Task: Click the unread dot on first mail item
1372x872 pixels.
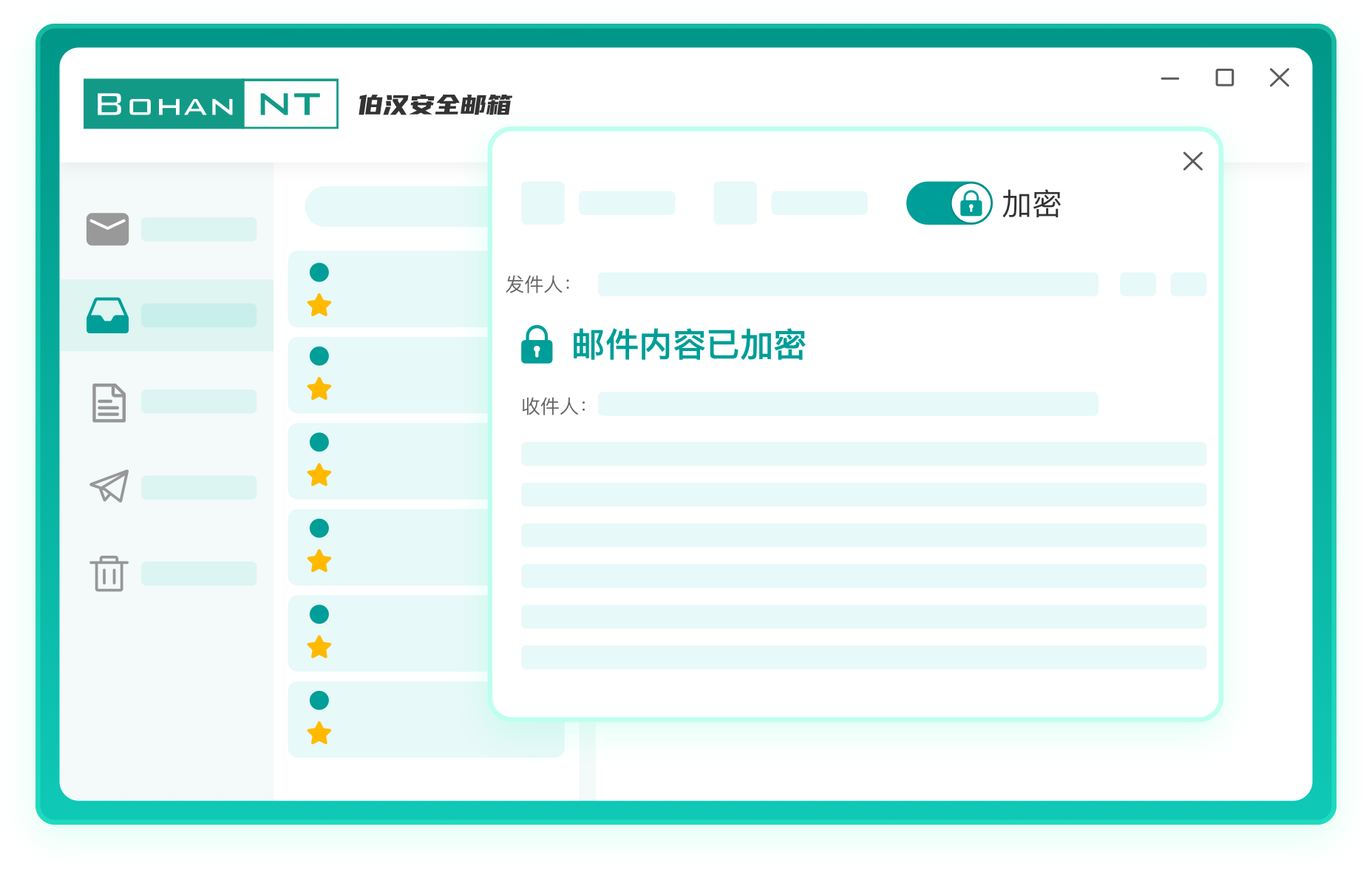Action: point(319,273)
